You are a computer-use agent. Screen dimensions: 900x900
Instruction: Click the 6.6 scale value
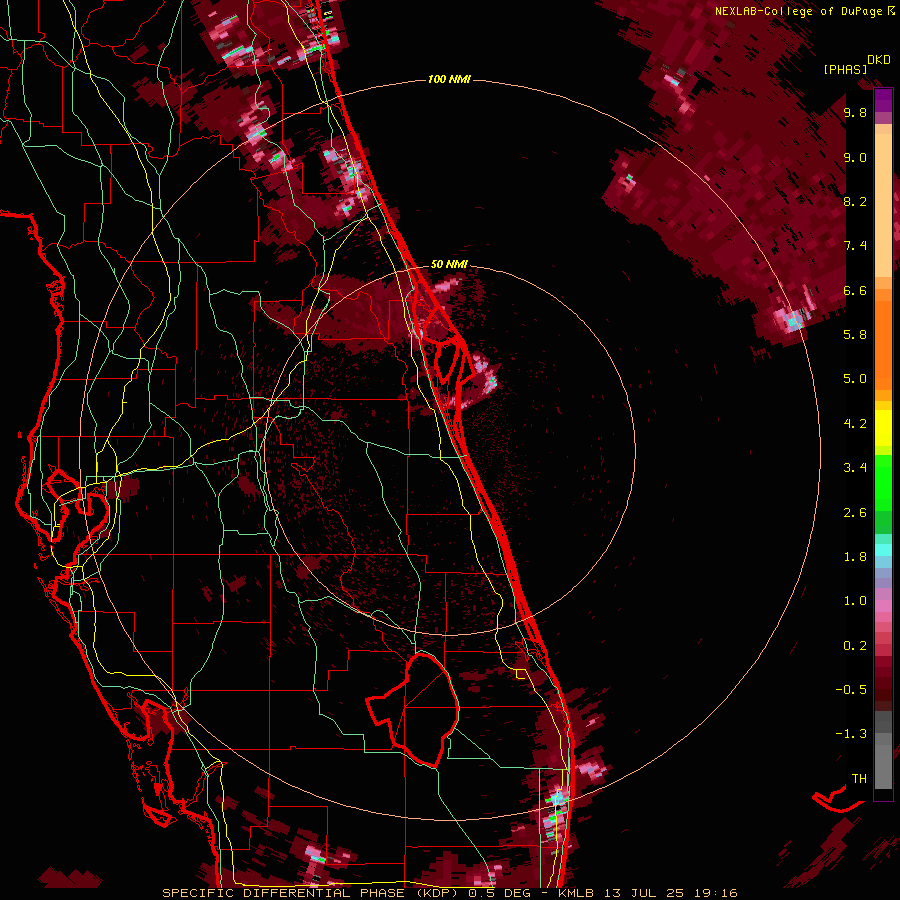pyautogui.click(x=855, y=290)
